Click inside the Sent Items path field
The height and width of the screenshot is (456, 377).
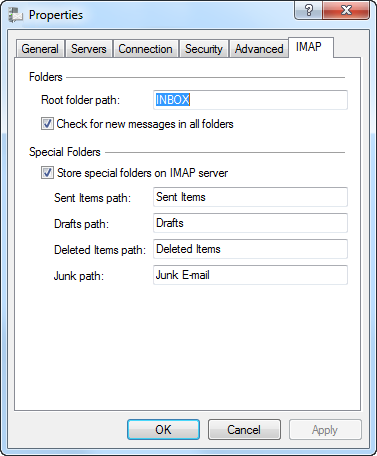[x=250, y=197]
